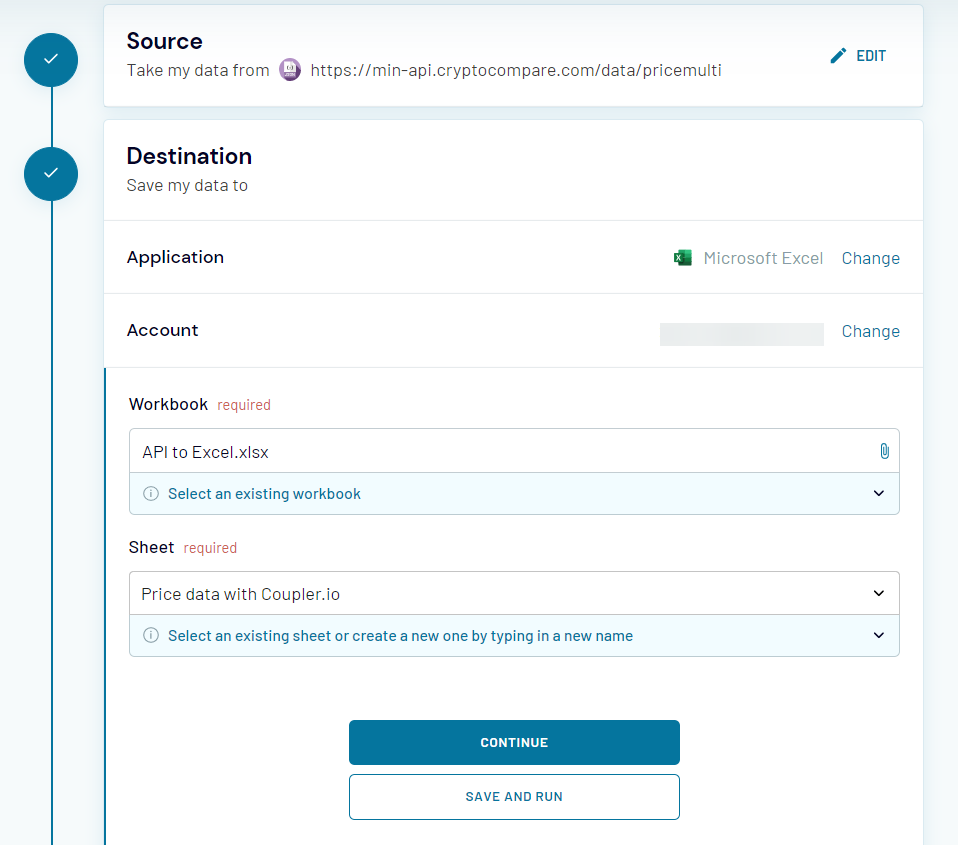
Task: Click the info icon in workbook hint
Action: pyautogui.click(x=151, y=494)
